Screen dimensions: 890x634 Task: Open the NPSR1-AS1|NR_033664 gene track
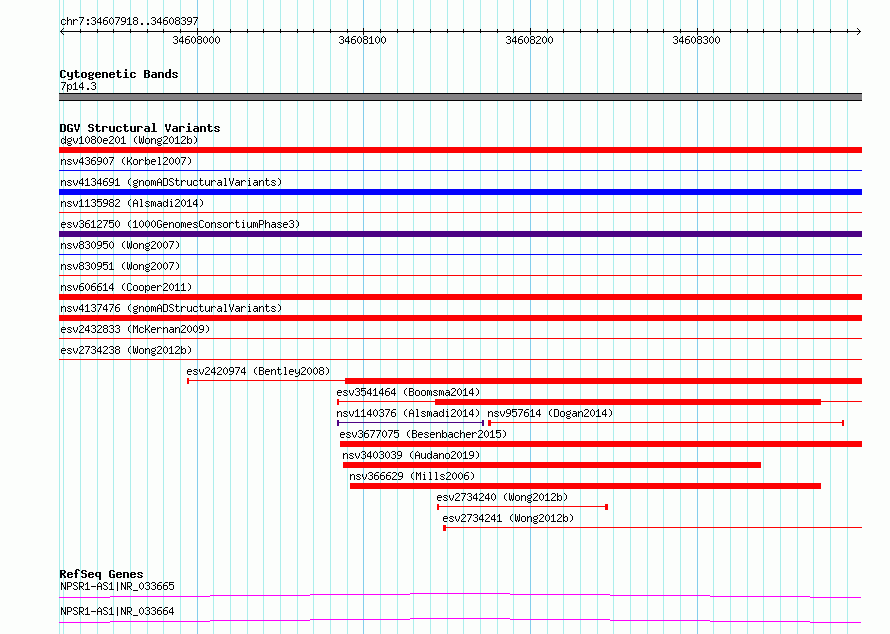coord(460,620)
